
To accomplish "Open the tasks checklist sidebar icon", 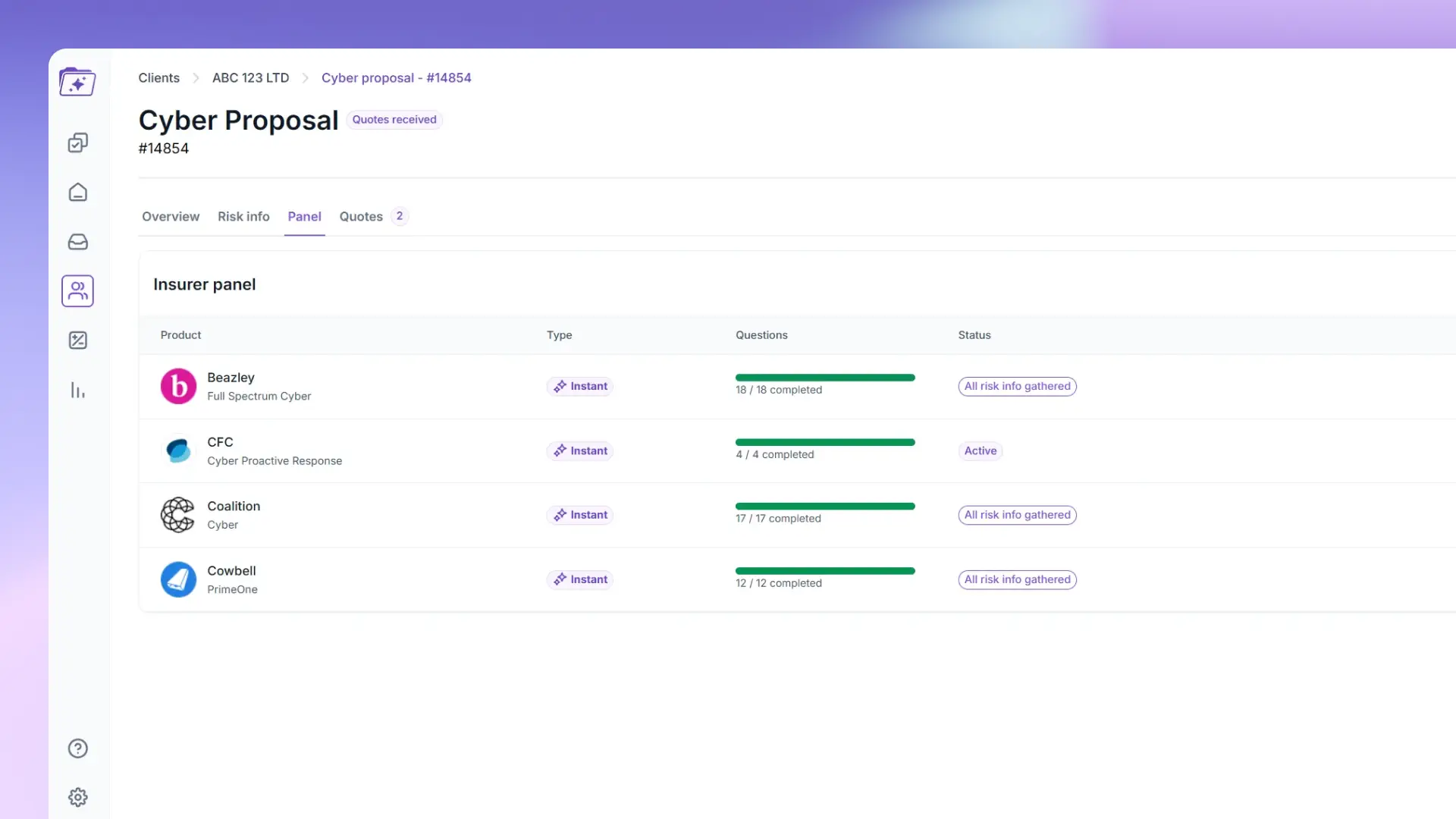I will point(77,143).
